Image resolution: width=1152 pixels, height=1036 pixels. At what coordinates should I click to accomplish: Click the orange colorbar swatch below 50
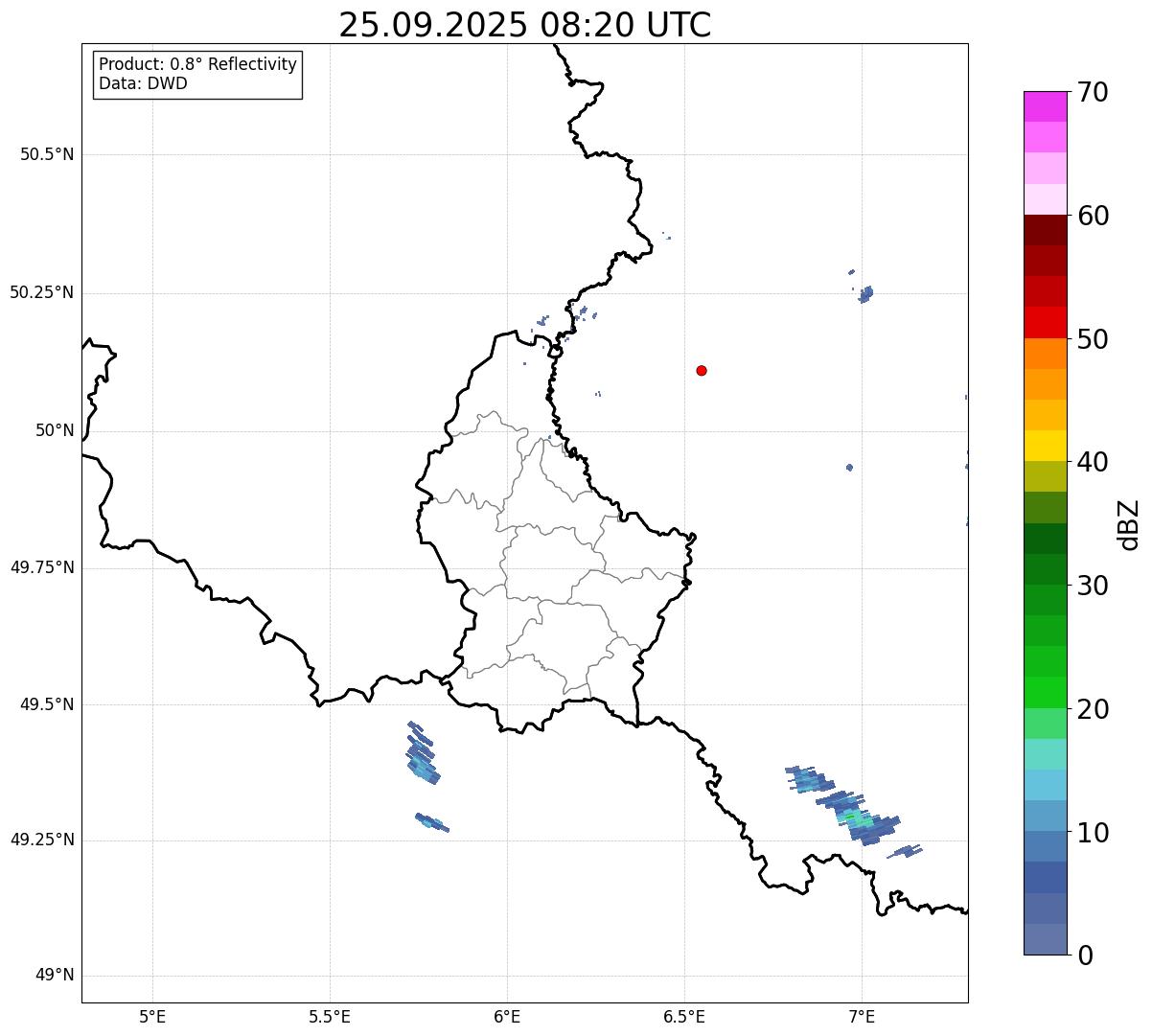pyautogui.click(x=1045, y=354)
